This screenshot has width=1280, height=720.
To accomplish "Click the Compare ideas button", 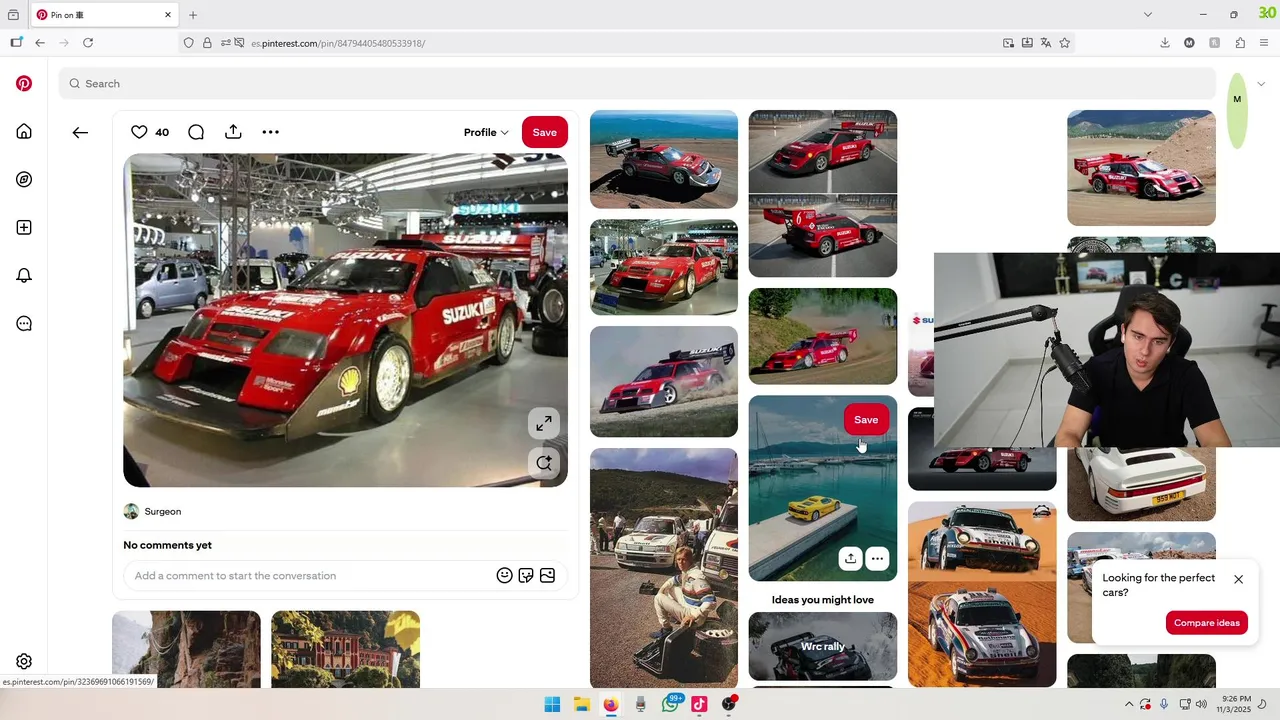I will [1207, 623].
